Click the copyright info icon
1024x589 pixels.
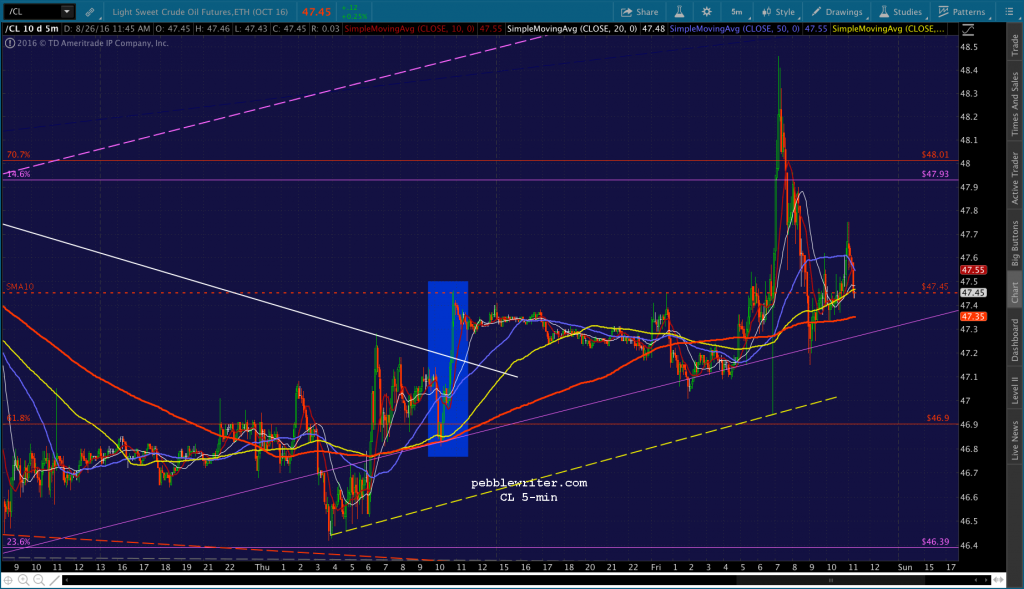(10, 43)
